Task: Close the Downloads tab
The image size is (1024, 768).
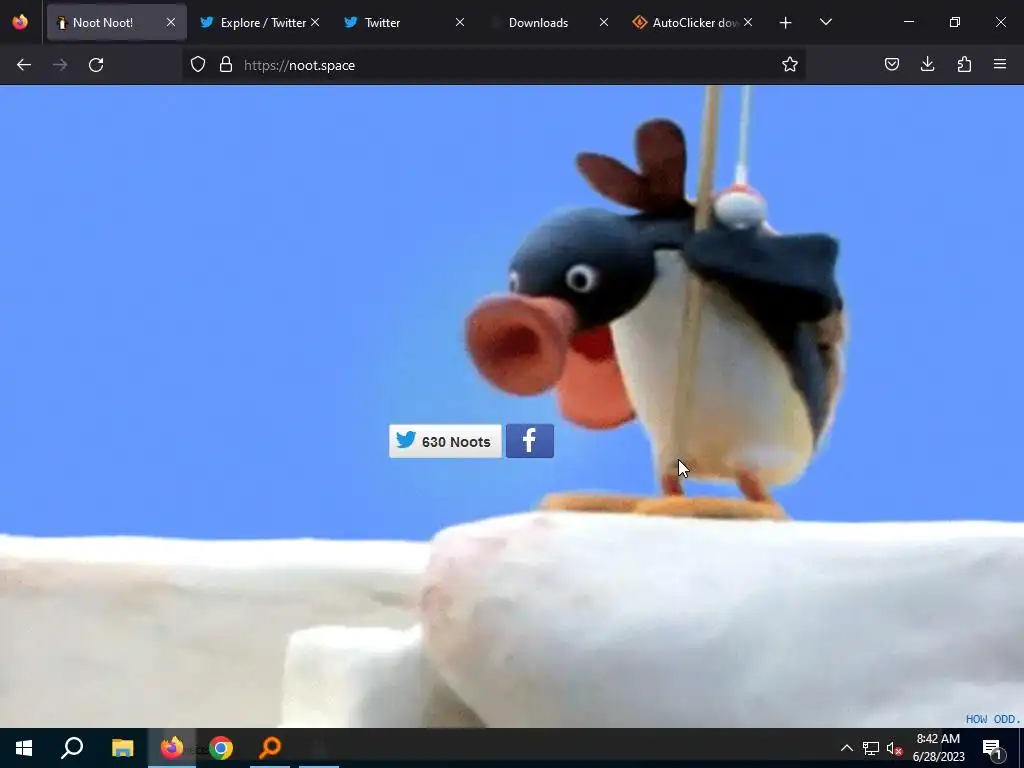Action: [603, 22]
